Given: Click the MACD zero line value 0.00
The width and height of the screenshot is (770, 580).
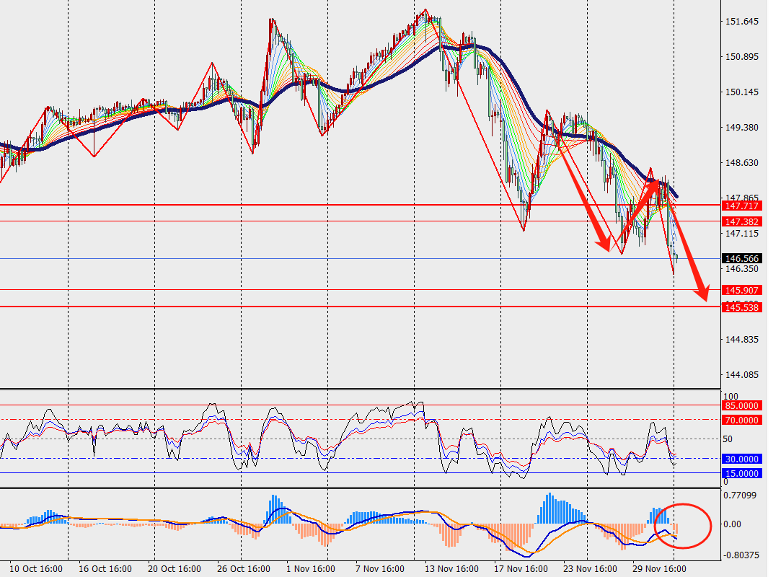Looking at the screenshot, I should (x=732, y=525).
